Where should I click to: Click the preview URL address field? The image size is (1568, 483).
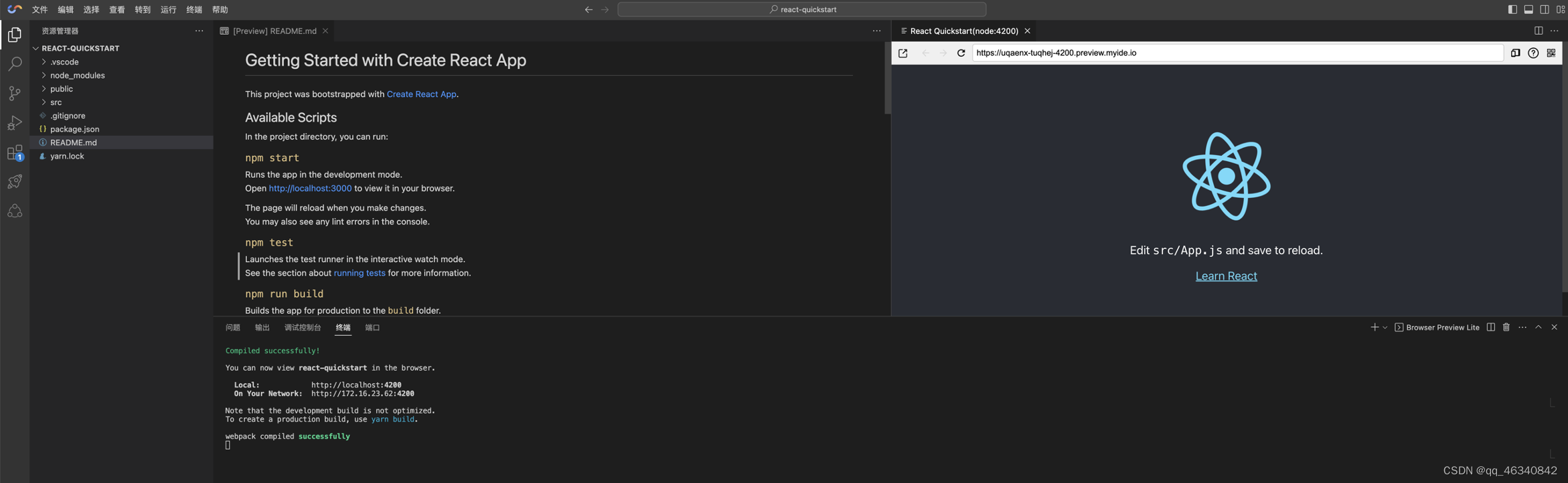coord(1237,53)
